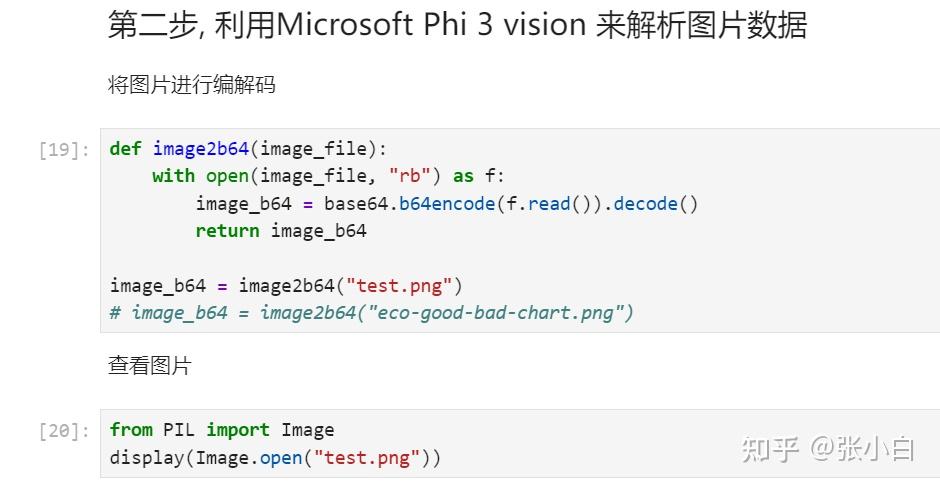Click the 知乎 watermark logo

pyautogui.click(x=770, y=450)
